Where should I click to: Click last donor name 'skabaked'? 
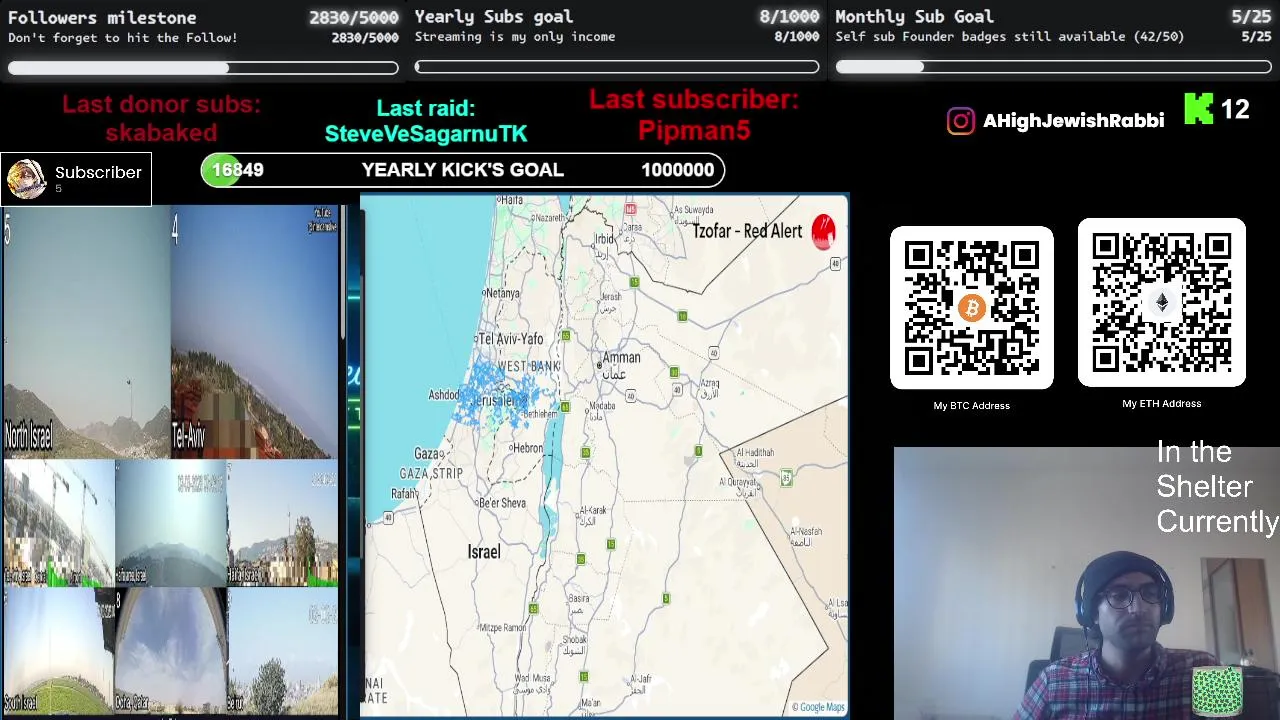[x=161, y=133]
